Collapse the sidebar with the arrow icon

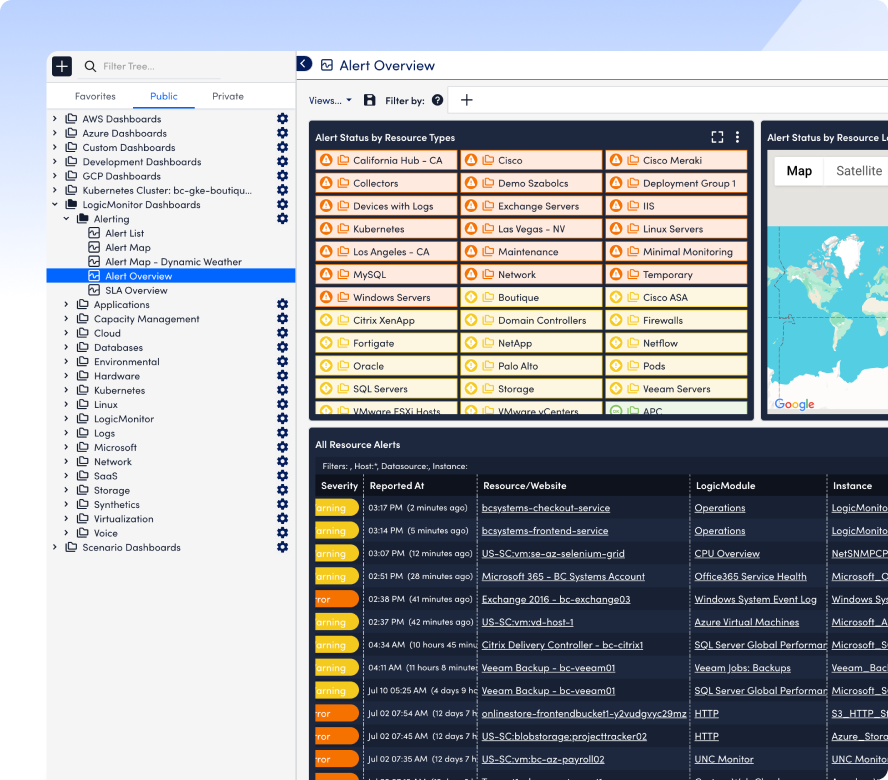(x=304, y=63)
